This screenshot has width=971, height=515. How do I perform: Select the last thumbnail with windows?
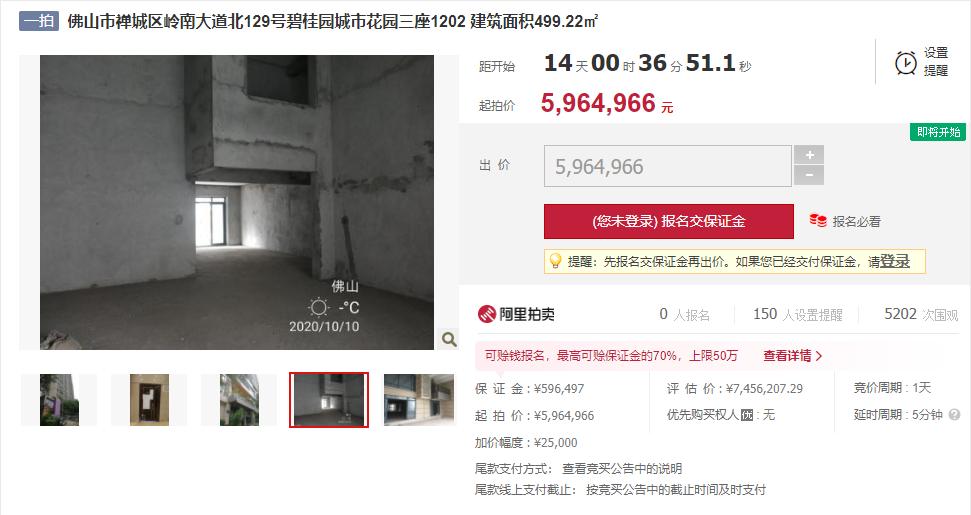pyautogui.click(x=419, y=400)
